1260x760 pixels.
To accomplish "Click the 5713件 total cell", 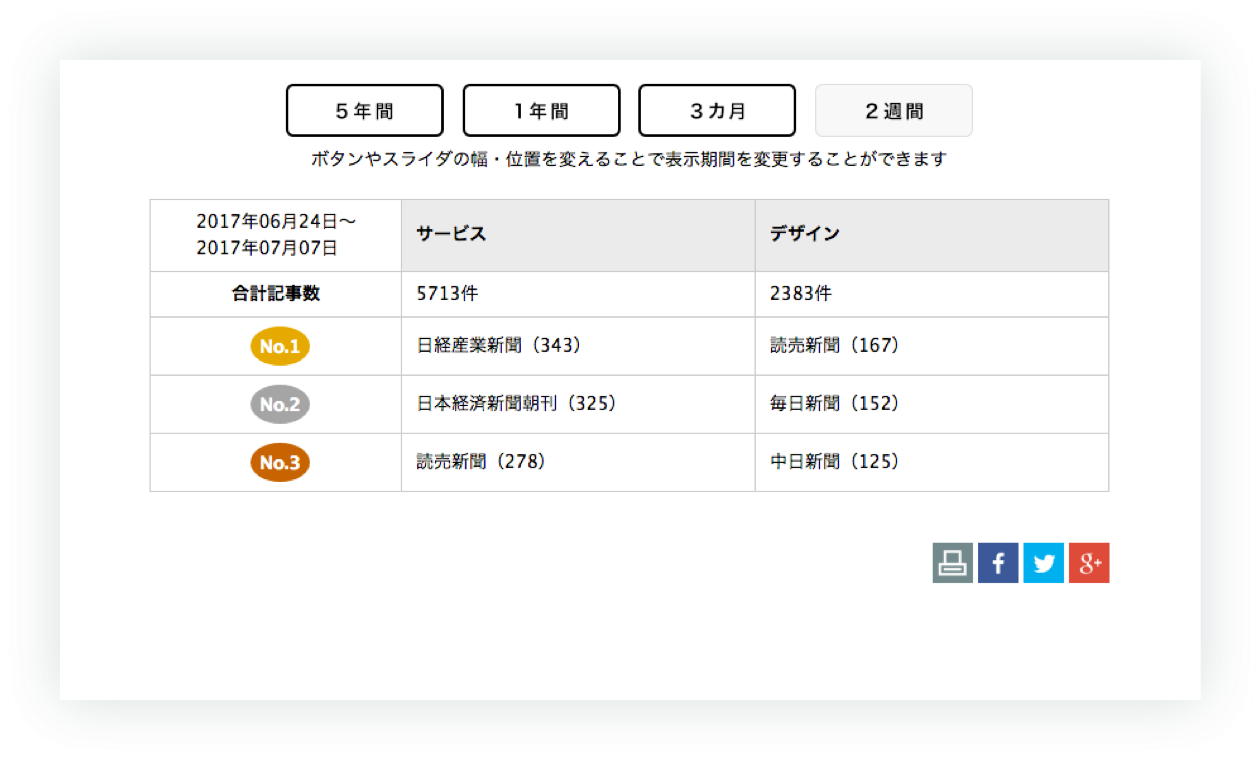I will 578,294.
